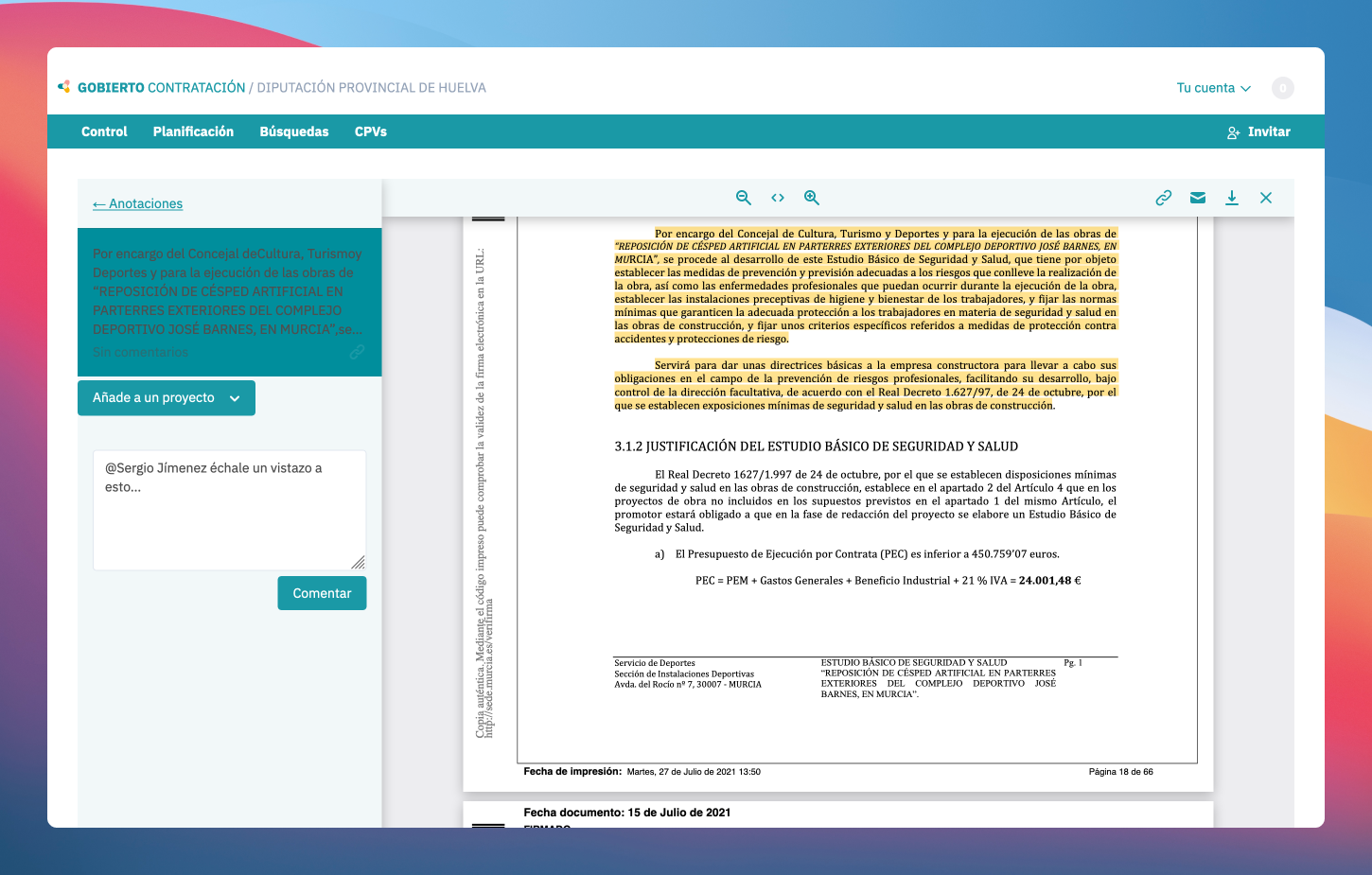This screenshot has height=875, width=1372.
Task: Focus the comment text area
Action: click(x=229, y=510)
